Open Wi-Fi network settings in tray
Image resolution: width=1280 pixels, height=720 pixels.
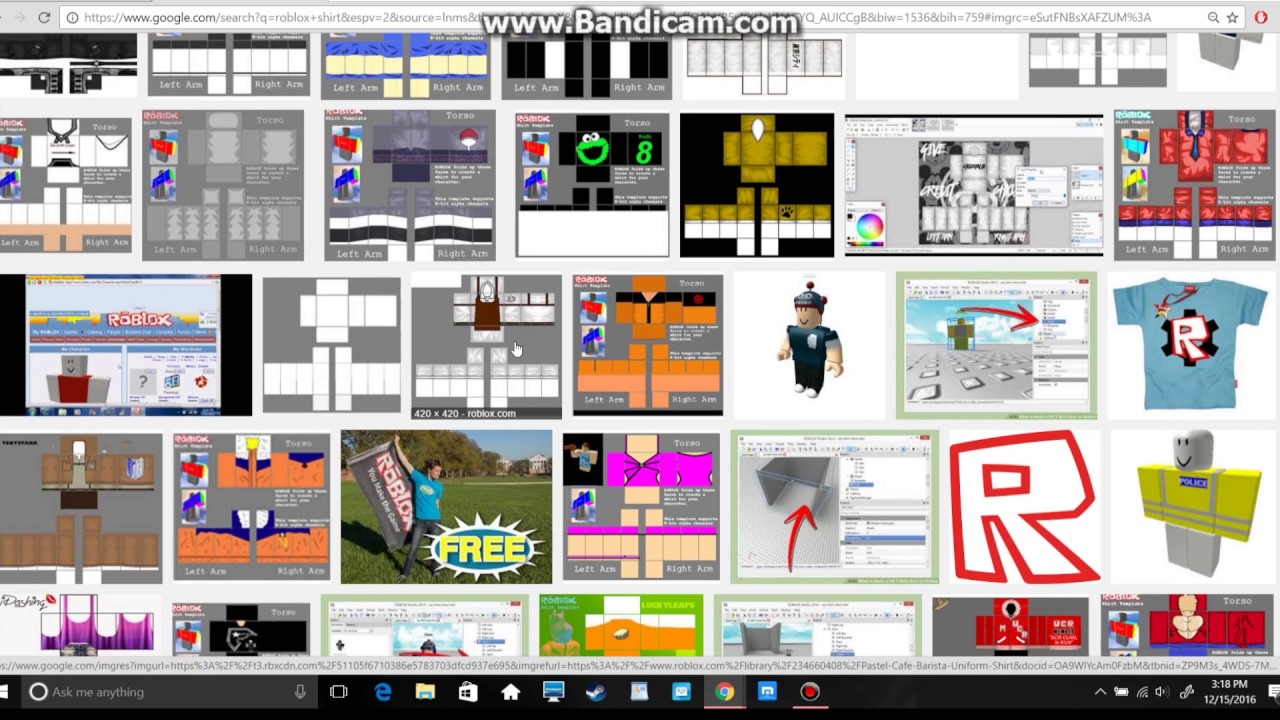1141,692
